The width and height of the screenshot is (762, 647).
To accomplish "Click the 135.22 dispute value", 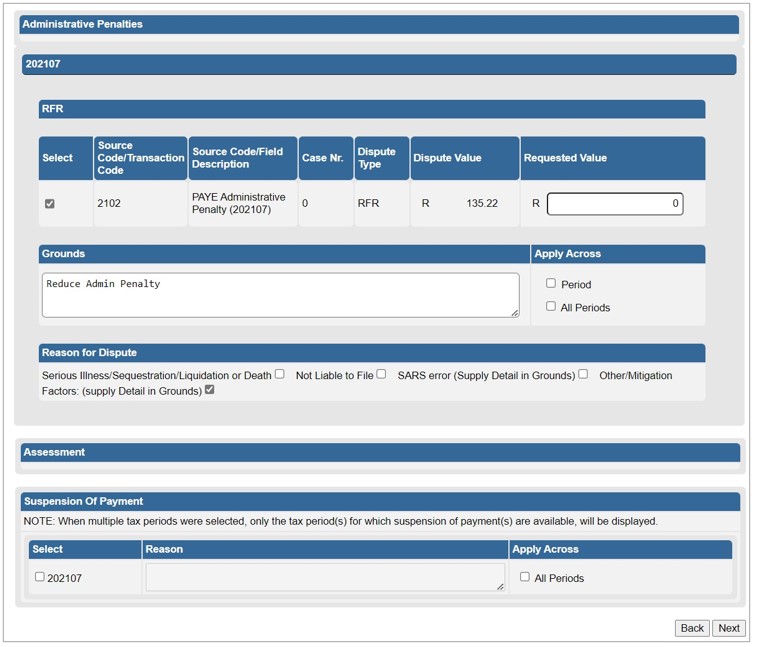I will click(482, 204).
